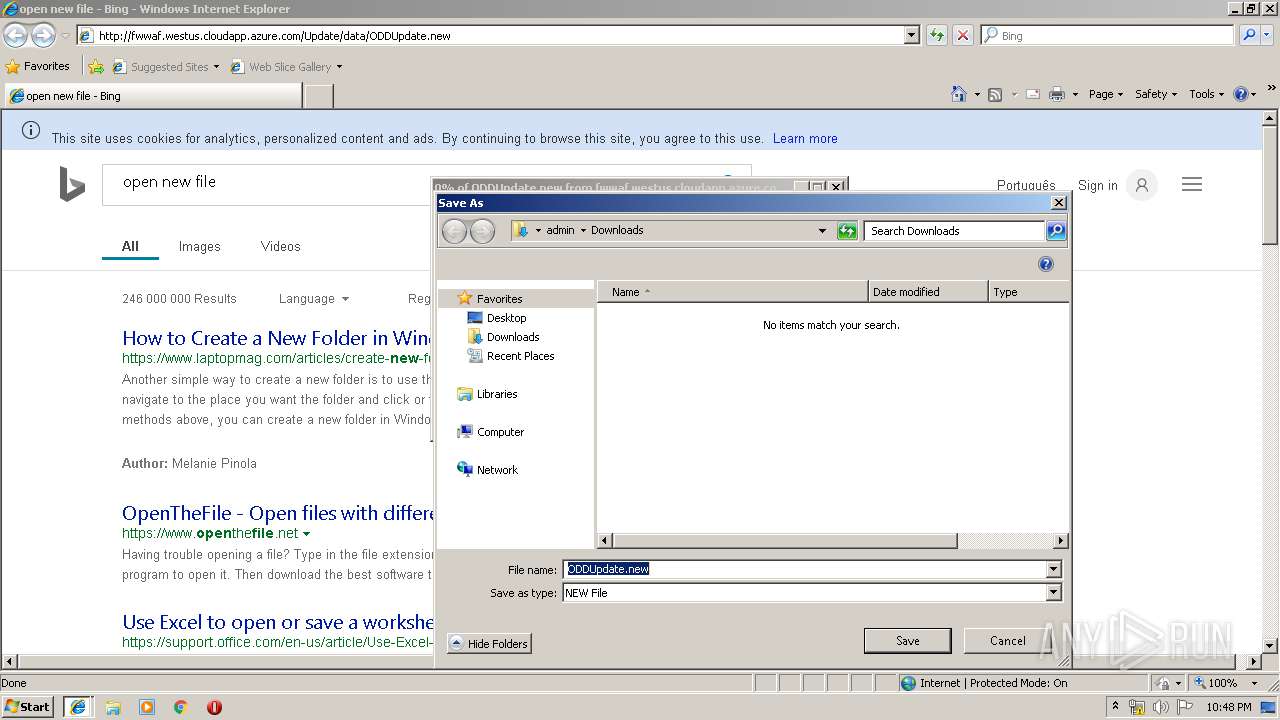Click Internet Explorer icon in taskbar
This screenshot has width=1280, height=720.
pos(78,707)
